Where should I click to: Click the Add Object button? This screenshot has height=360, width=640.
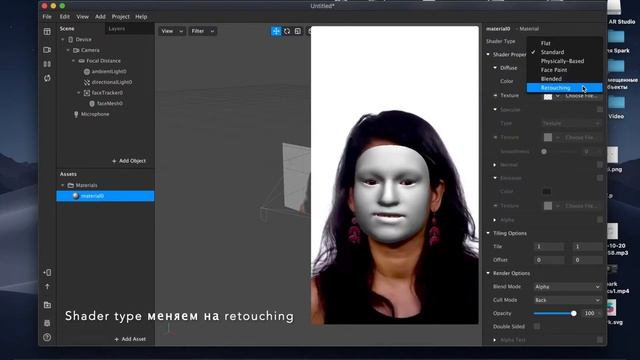click(x=129, y=161)
